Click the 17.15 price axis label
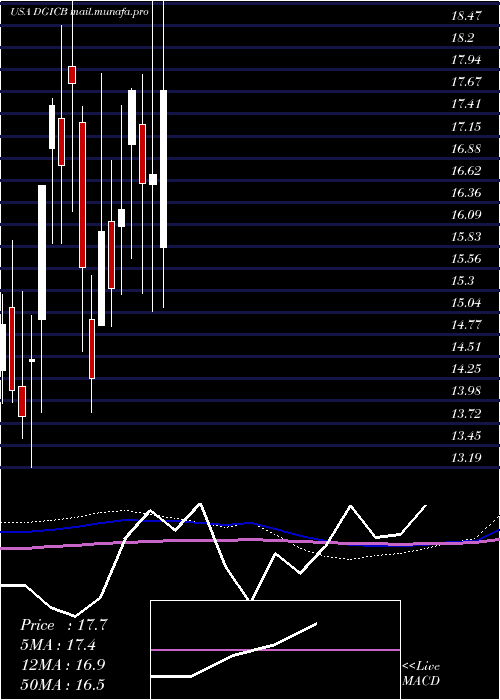 tap(466, 127)
